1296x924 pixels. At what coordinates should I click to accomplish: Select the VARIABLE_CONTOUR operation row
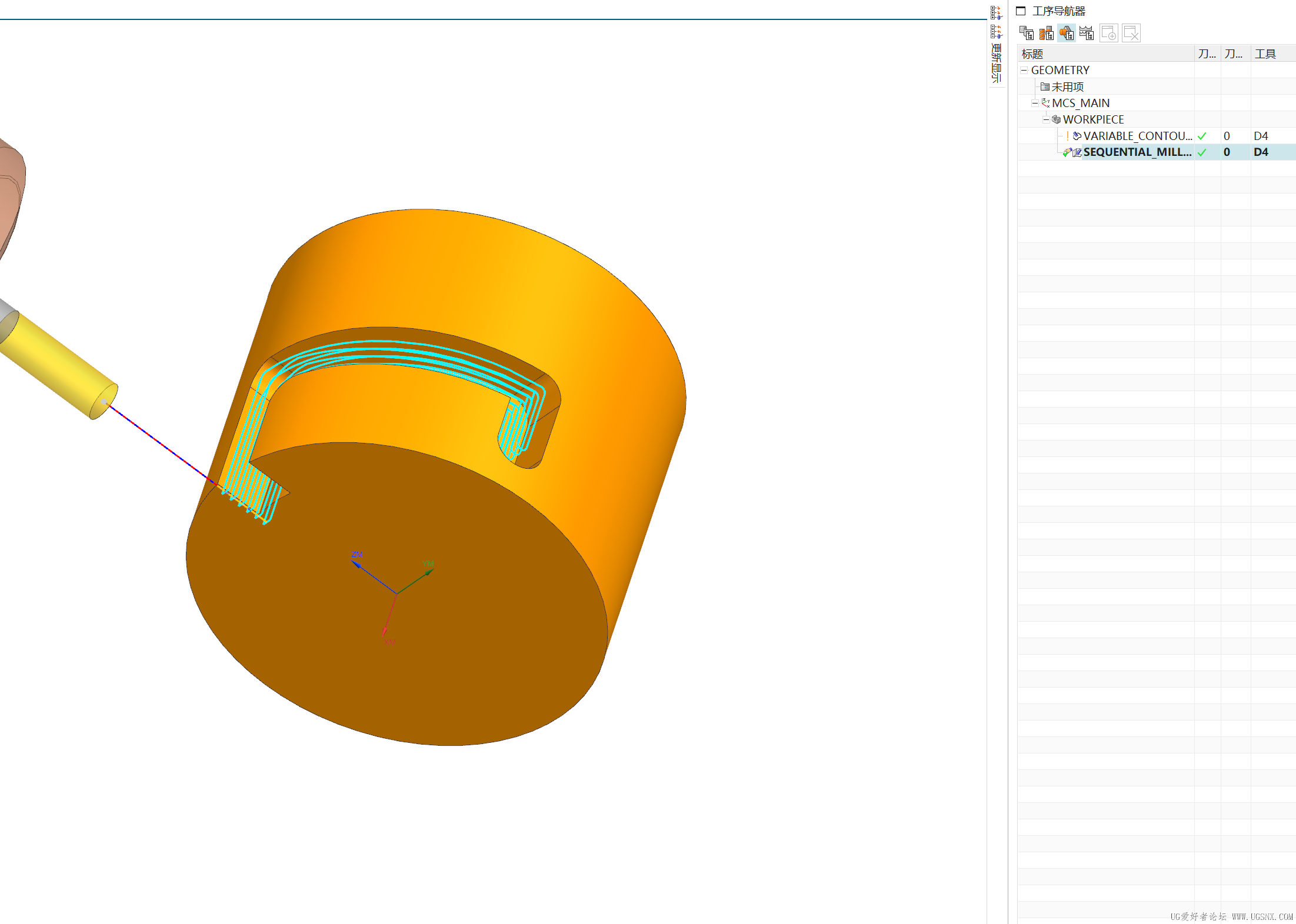click(1157, 136)
